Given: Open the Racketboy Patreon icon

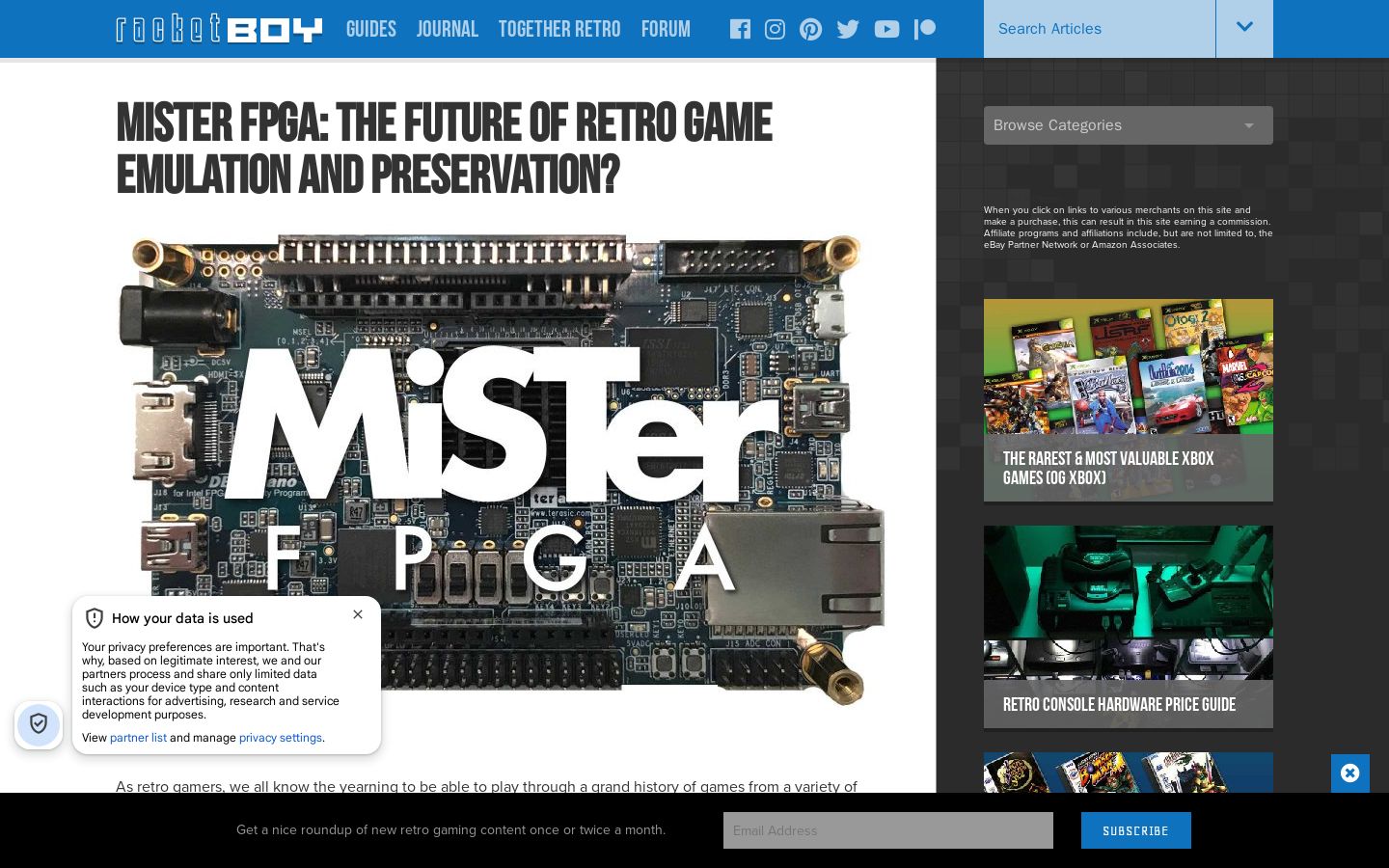Looking at the screenshot, I should [x=925, y=29].
